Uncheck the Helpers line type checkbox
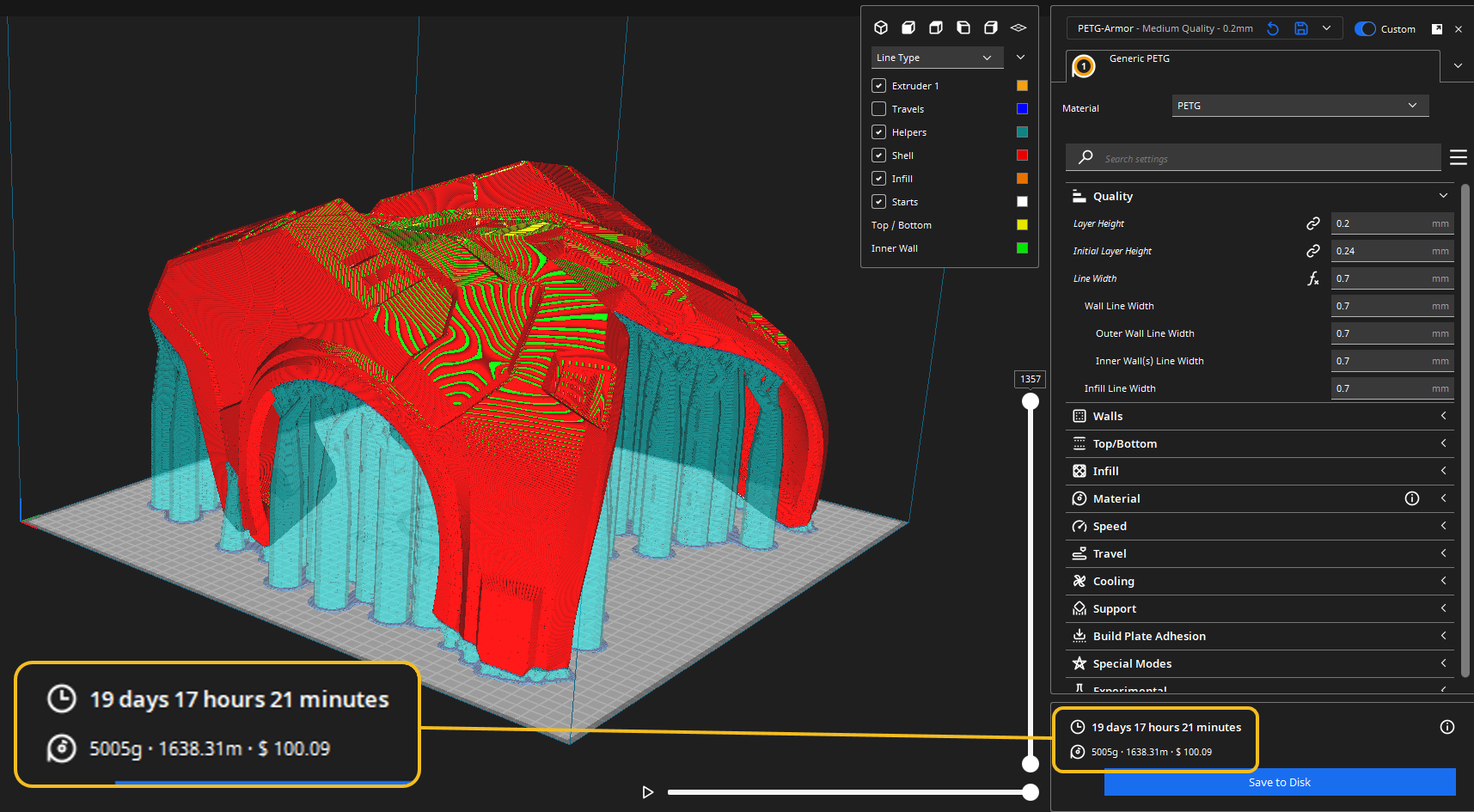 [878, 132]
